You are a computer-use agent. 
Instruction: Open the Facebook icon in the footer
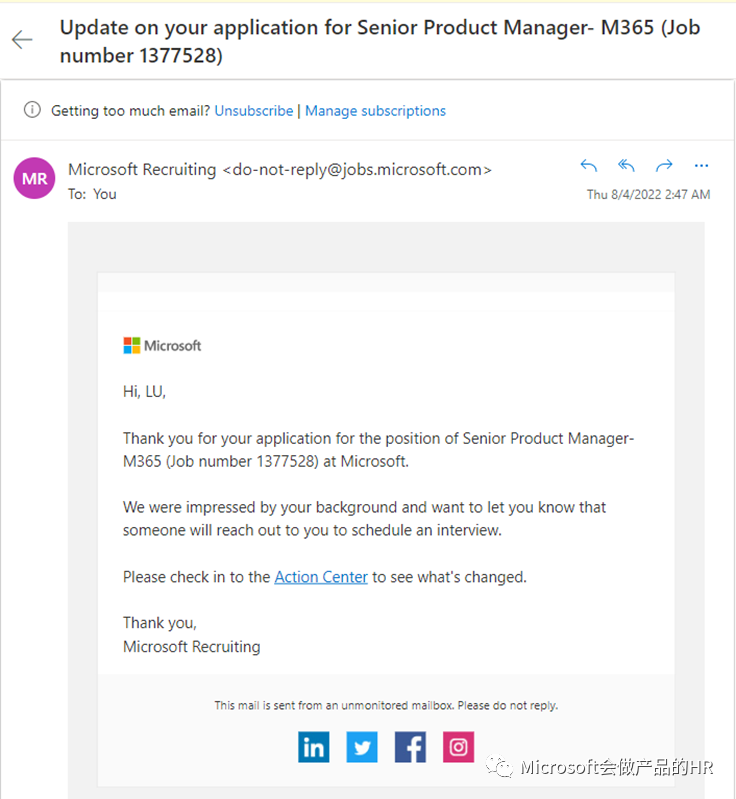tap(410, 747)
